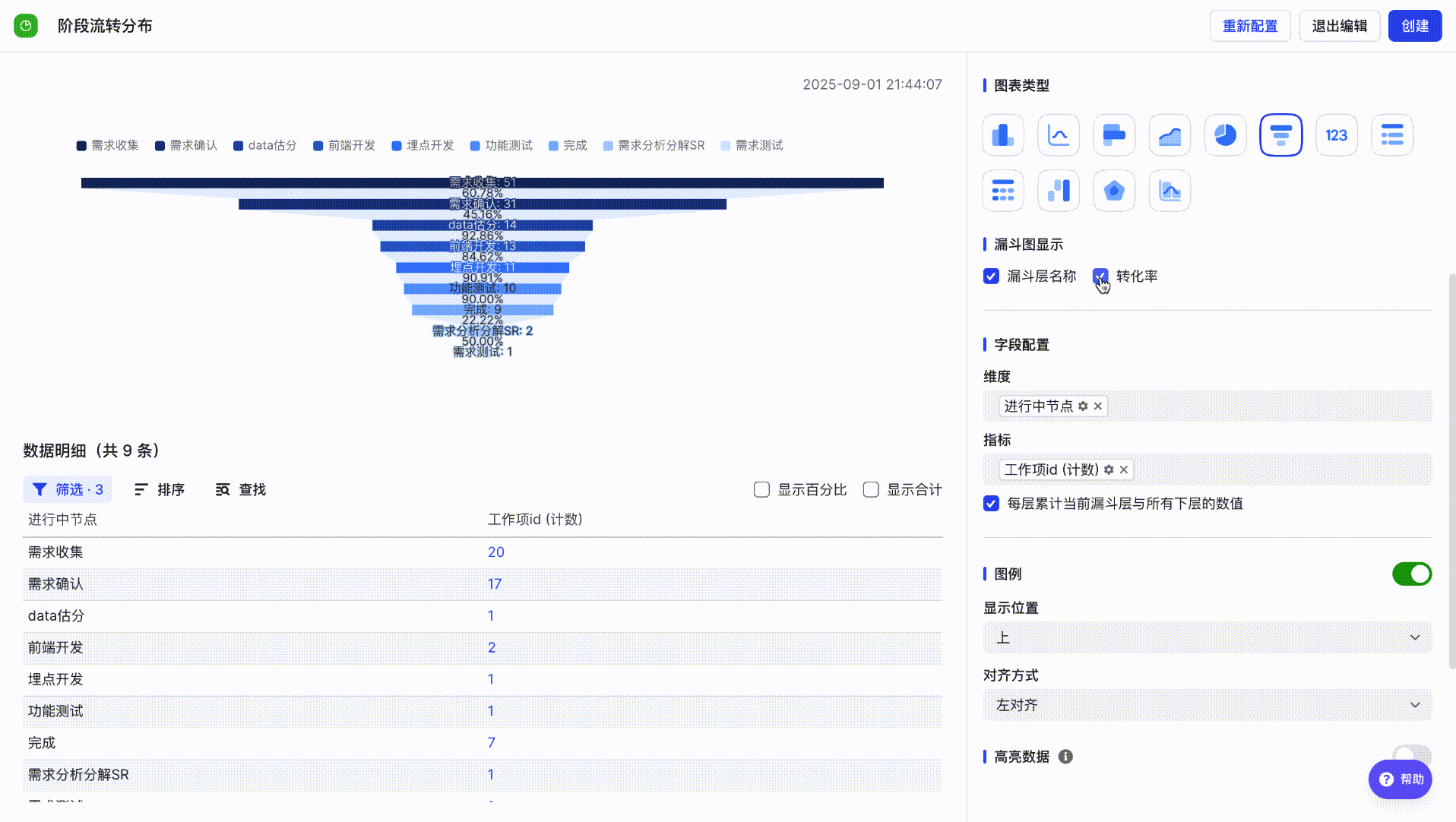The height and width of the screenshot is (822, 1456).
Task: Open settings gear for 工作项id (计数)
Action: [x=1109, y=470]
